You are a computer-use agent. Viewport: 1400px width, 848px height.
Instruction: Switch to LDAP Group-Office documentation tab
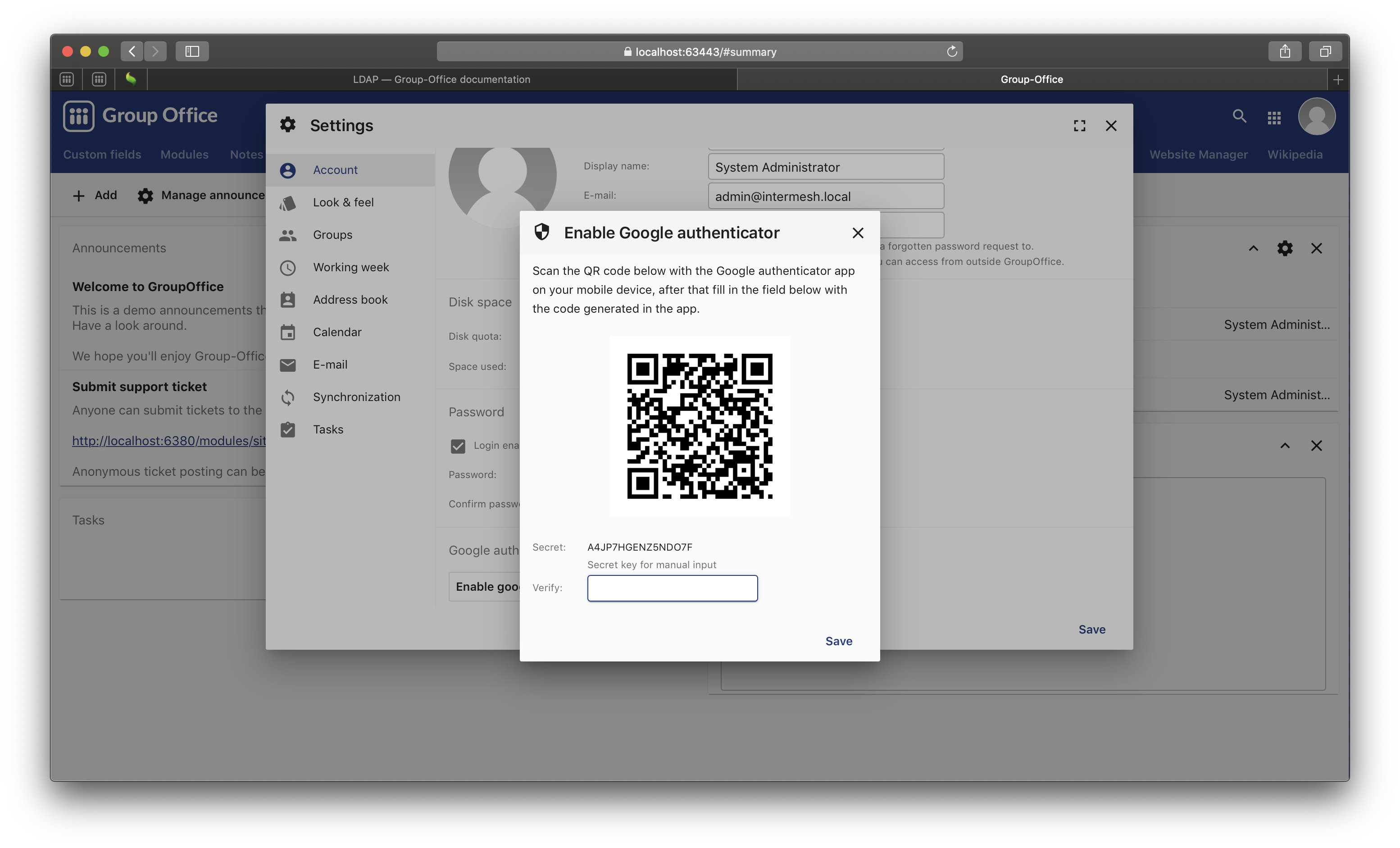click(441, 79)
